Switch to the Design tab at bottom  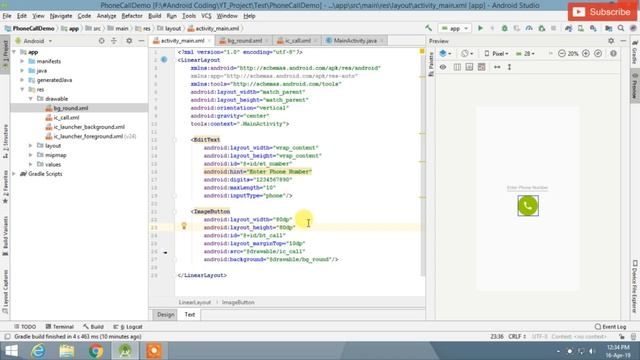pos(165,315)
